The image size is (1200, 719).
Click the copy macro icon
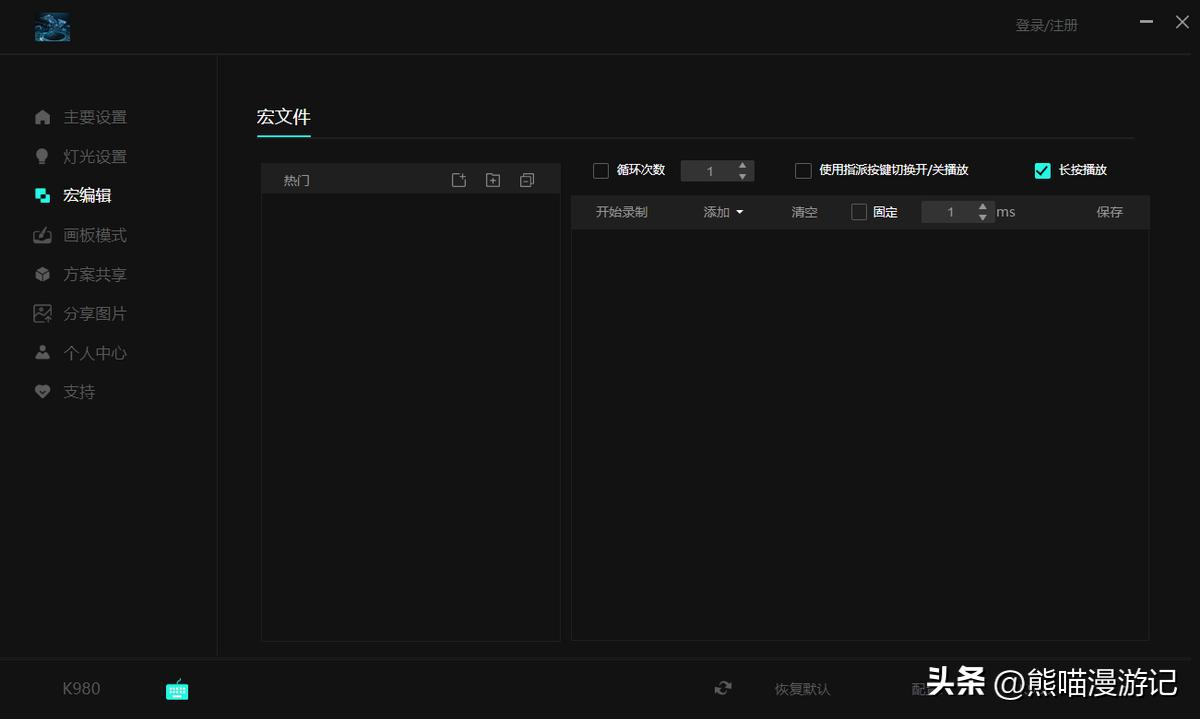[527, 179]
